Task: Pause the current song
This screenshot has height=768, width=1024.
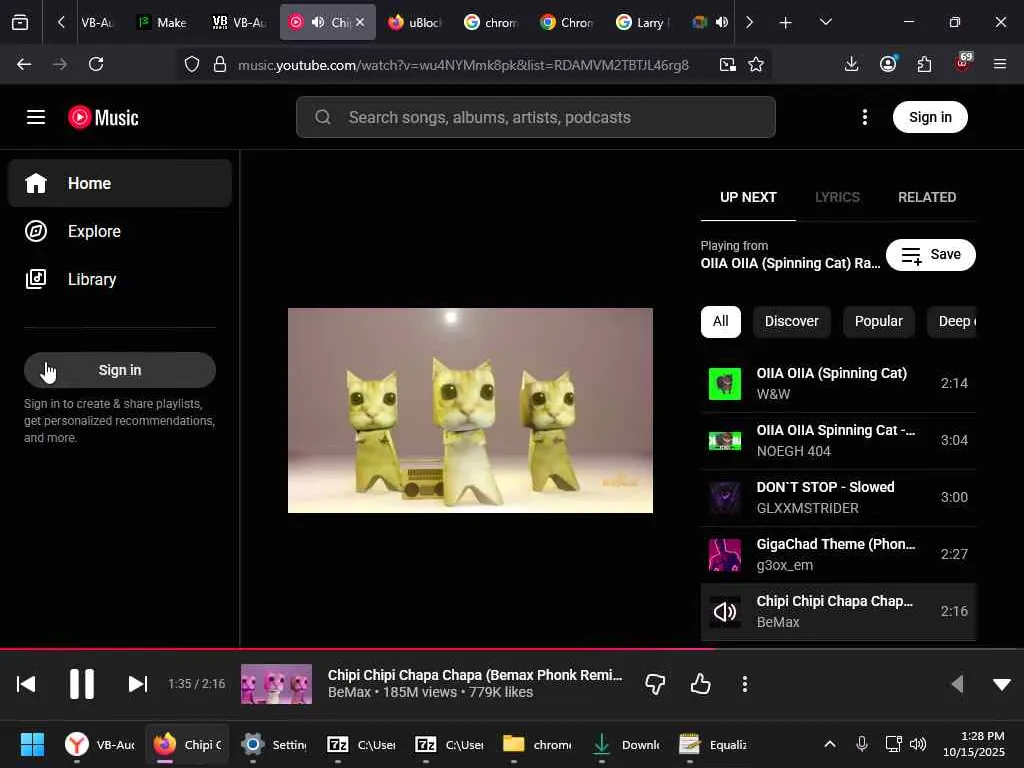Action: click(82, 684)
